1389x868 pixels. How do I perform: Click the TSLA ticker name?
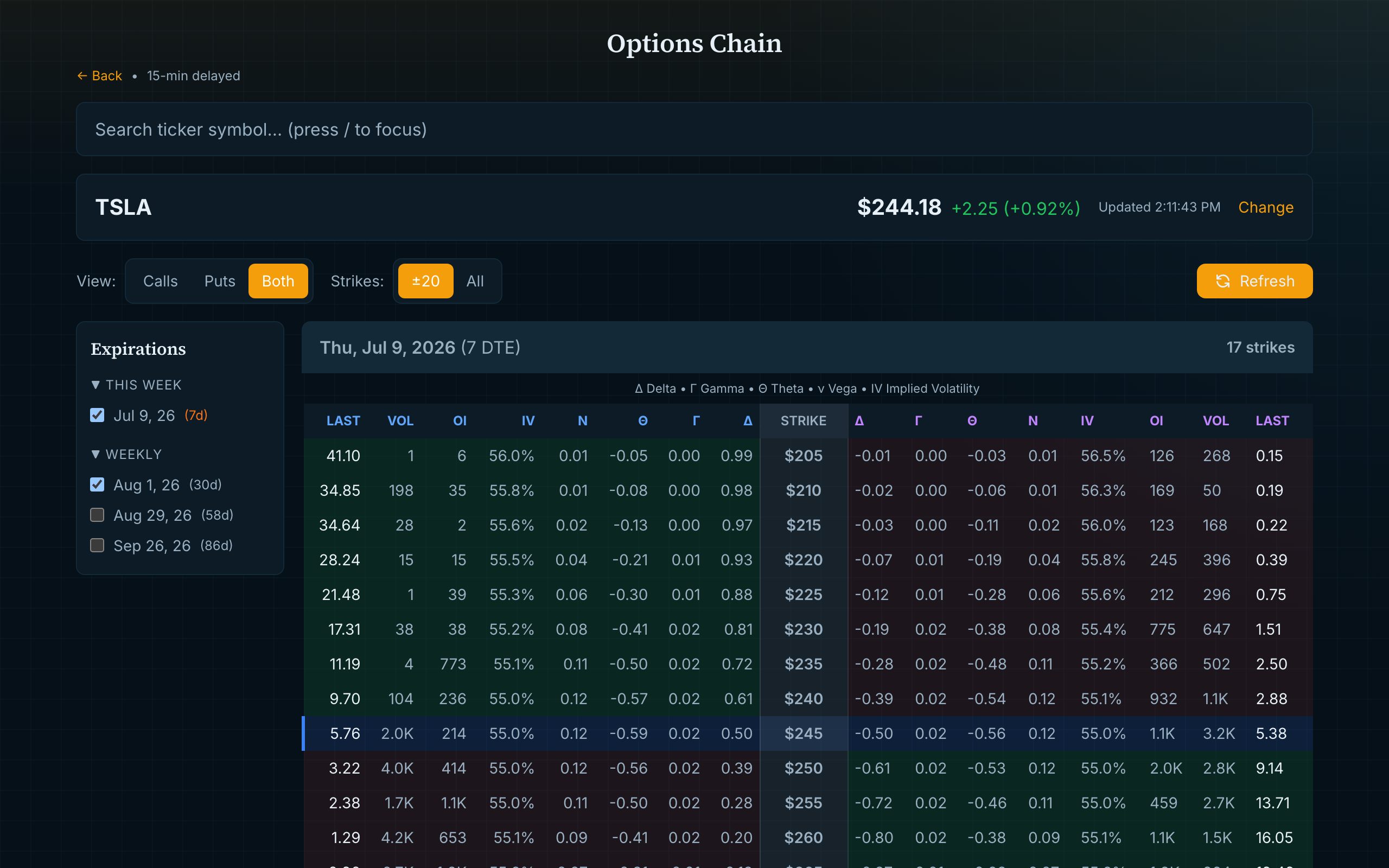tap(123, 207)
